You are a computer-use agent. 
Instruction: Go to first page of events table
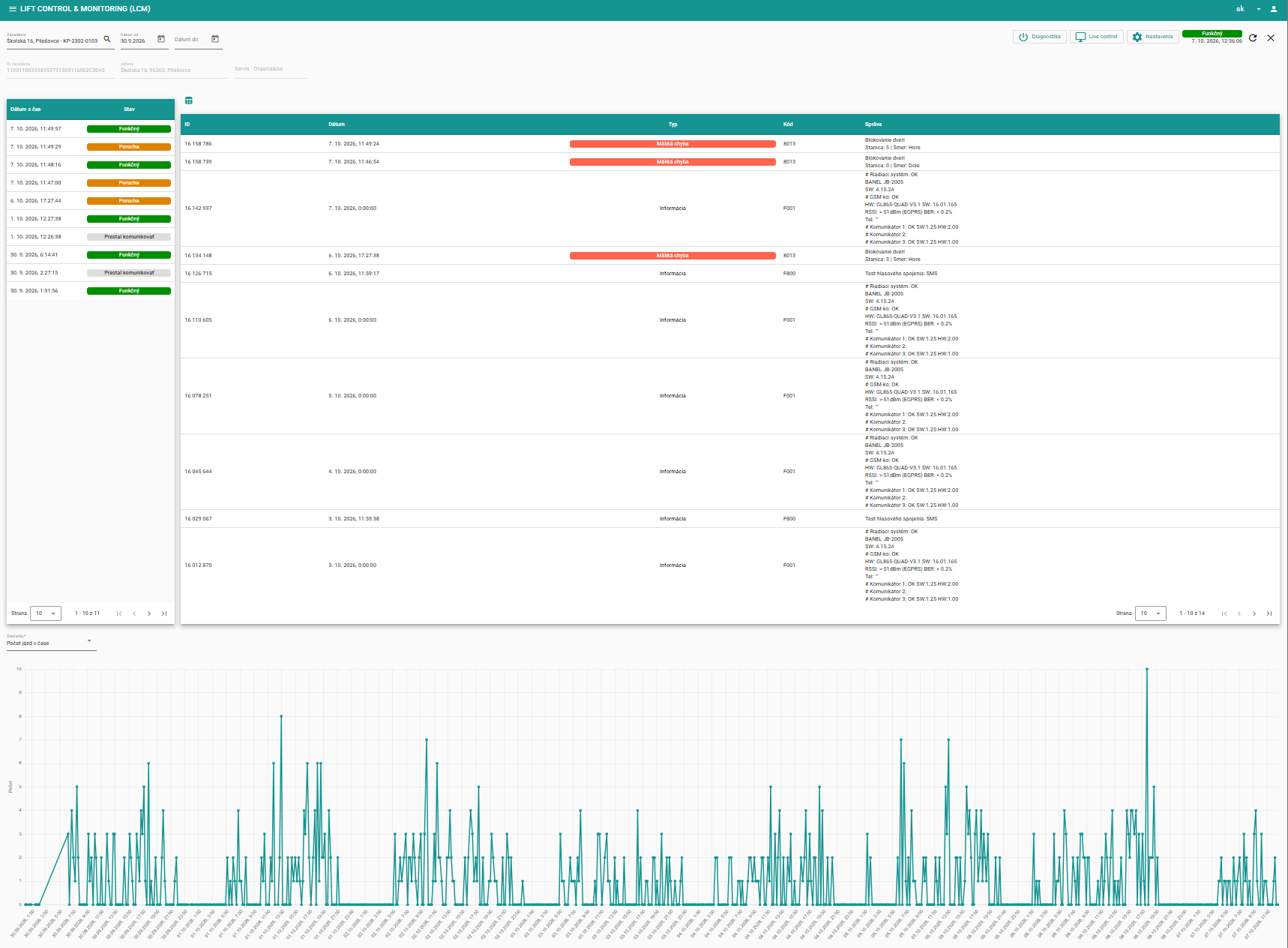click(1224, 613)
